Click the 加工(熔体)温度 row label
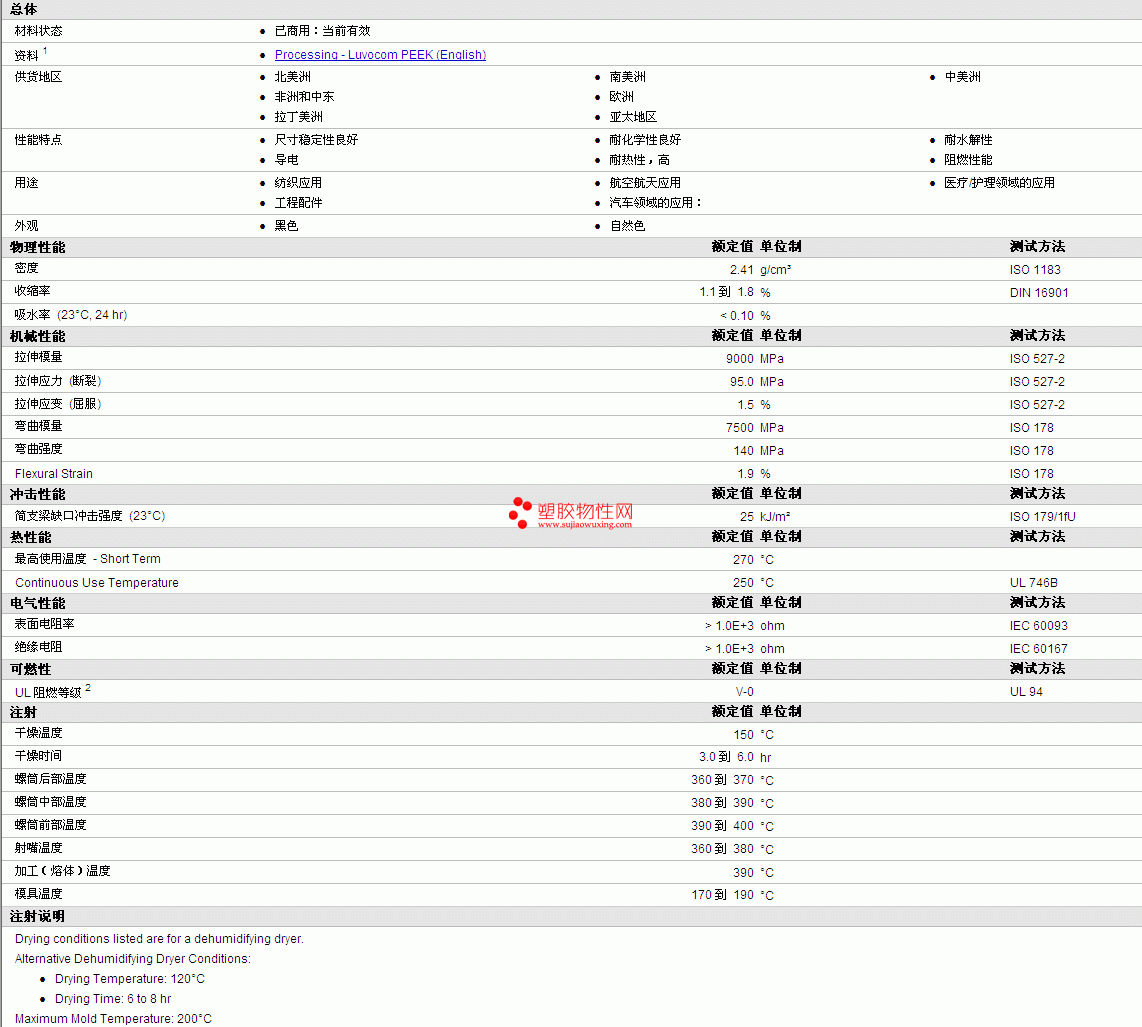 (63, 870)
